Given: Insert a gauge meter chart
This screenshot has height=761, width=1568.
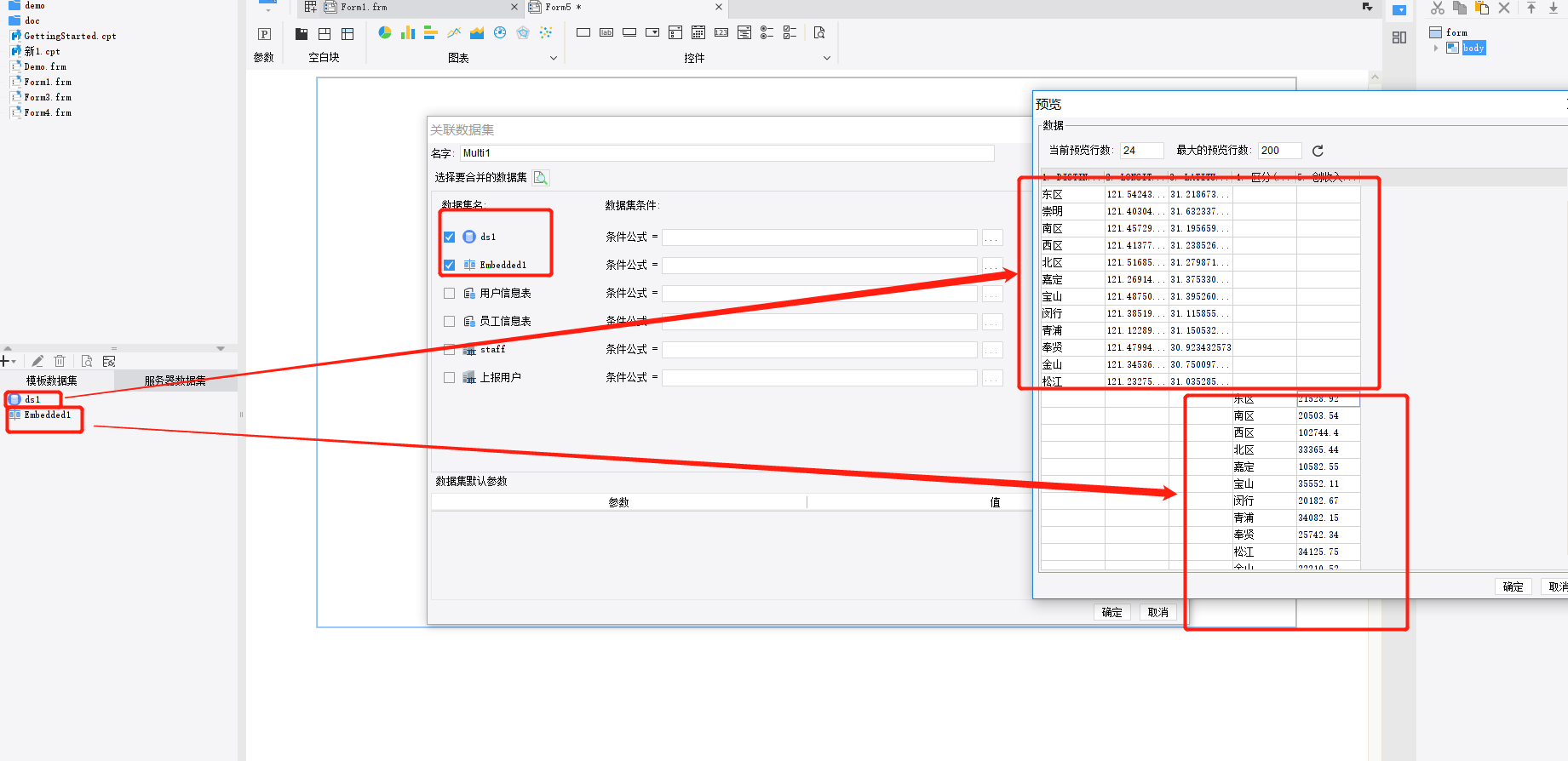Looking at the screenshot, I should click(500, 32).
